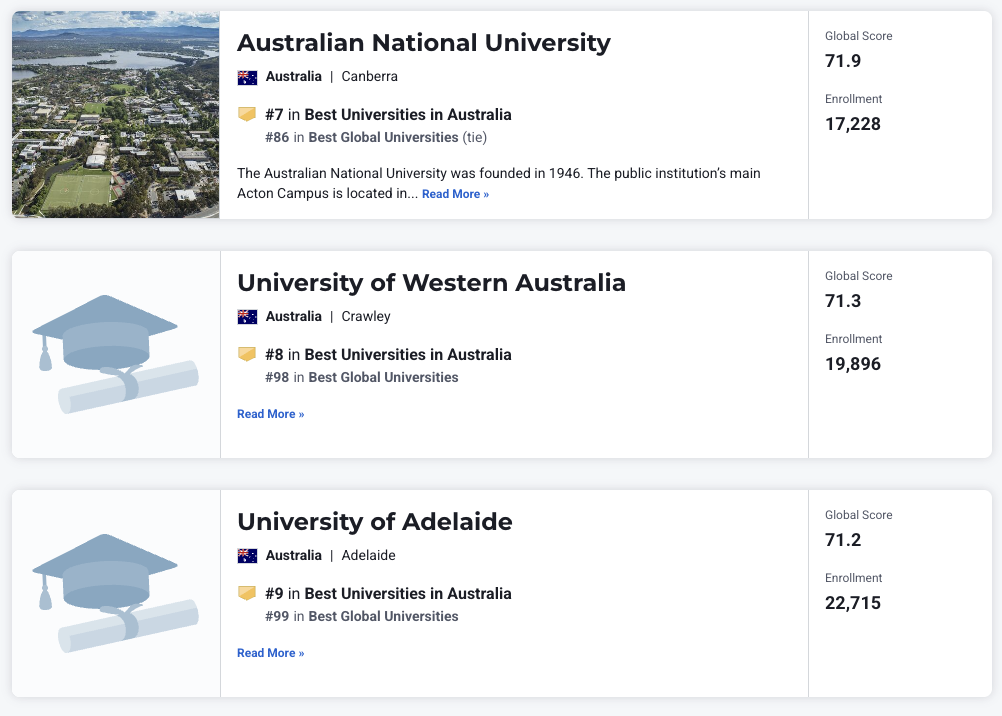Click Best Global Universities next to #99

click(383, 616)
